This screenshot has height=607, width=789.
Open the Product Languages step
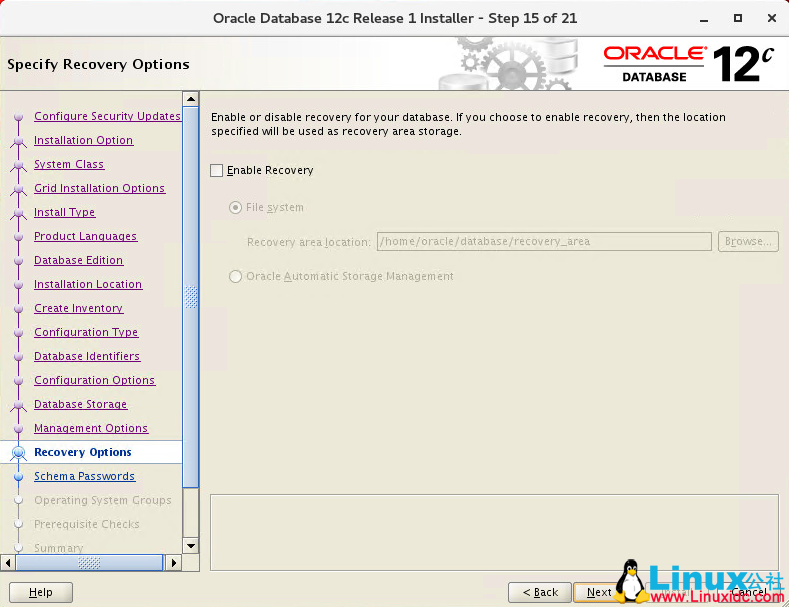(86, 237)
